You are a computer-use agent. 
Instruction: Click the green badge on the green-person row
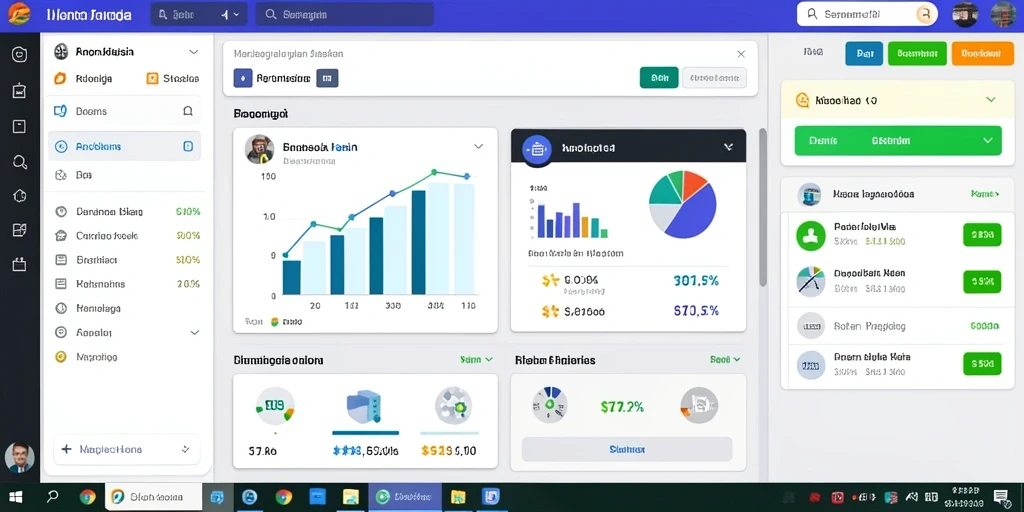point(982,234)
